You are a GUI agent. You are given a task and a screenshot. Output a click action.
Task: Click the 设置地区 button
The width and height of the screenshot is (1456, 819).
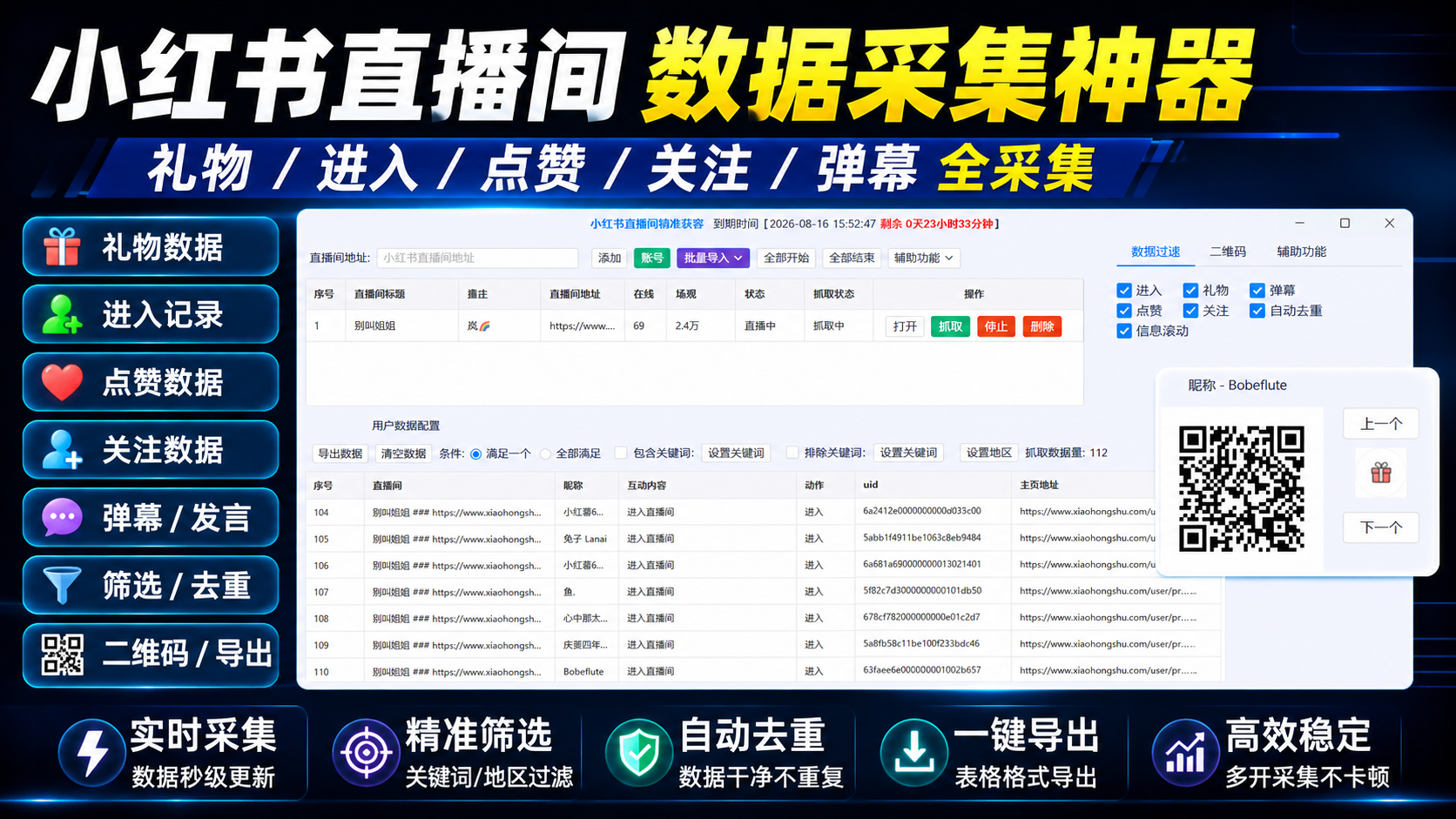[988, 453]
